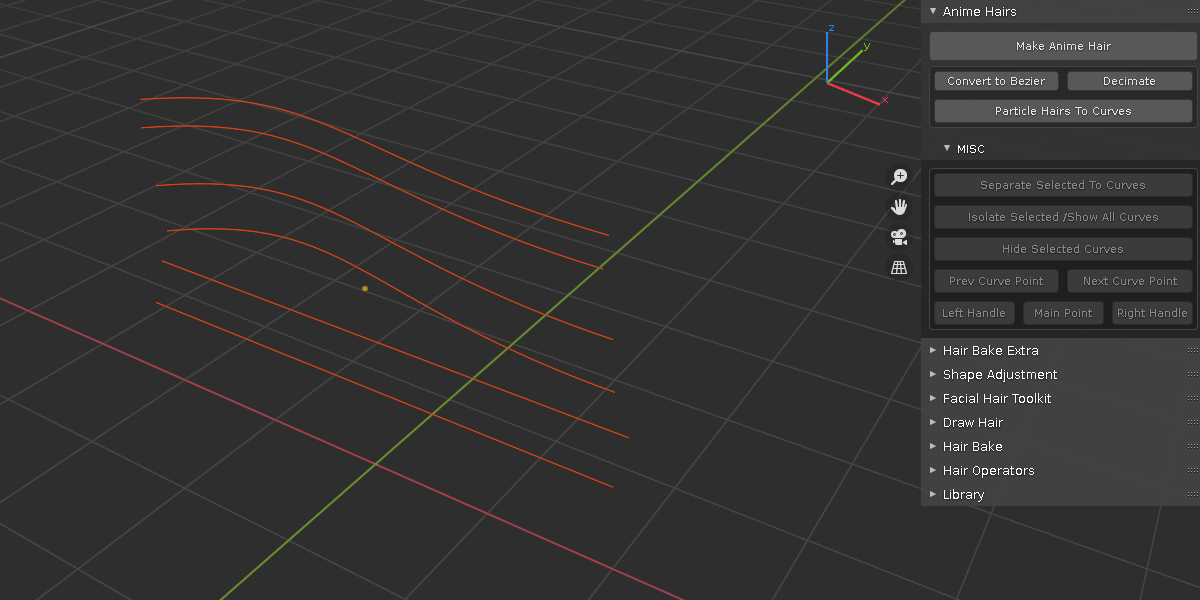
Task: Click Separate Selected To Curves button
Action: 1063,185
